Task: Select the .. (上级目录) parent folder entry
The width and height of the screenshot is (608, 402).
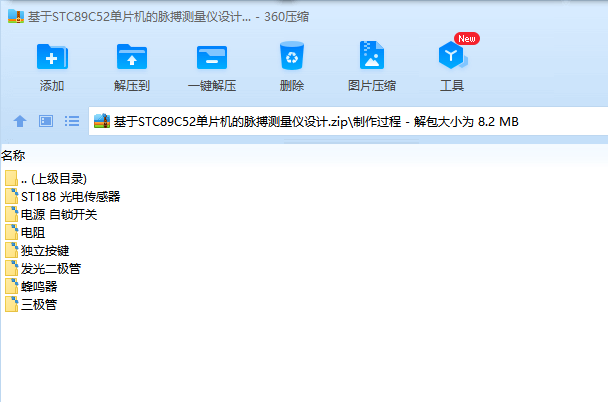Action: click(54, 179)
